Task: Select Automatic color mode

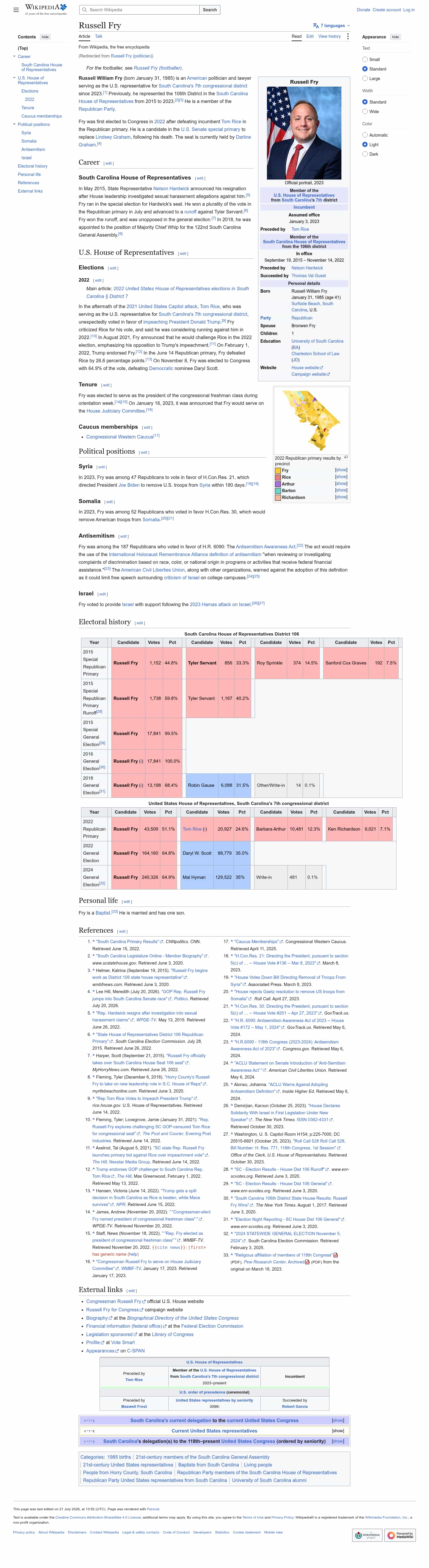Action: [365, 135]
